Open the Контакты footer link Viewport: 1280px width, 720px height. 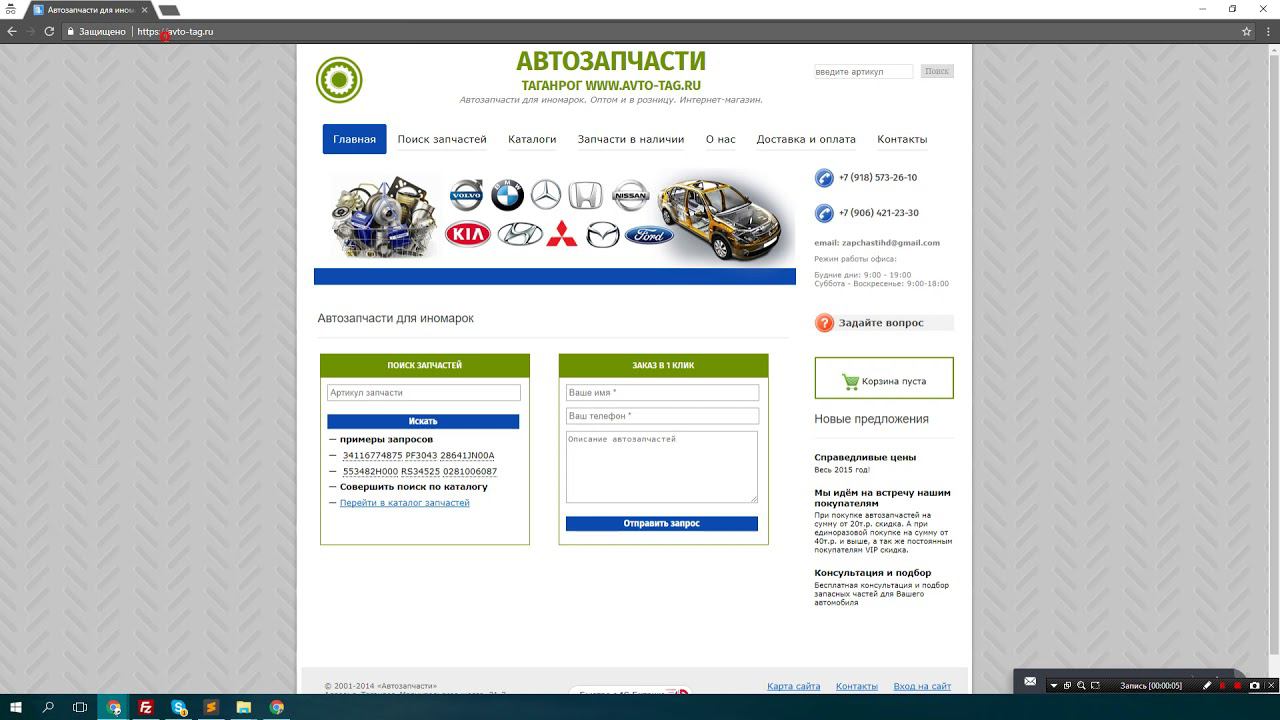pyautogui.click(x=857, y=686)
